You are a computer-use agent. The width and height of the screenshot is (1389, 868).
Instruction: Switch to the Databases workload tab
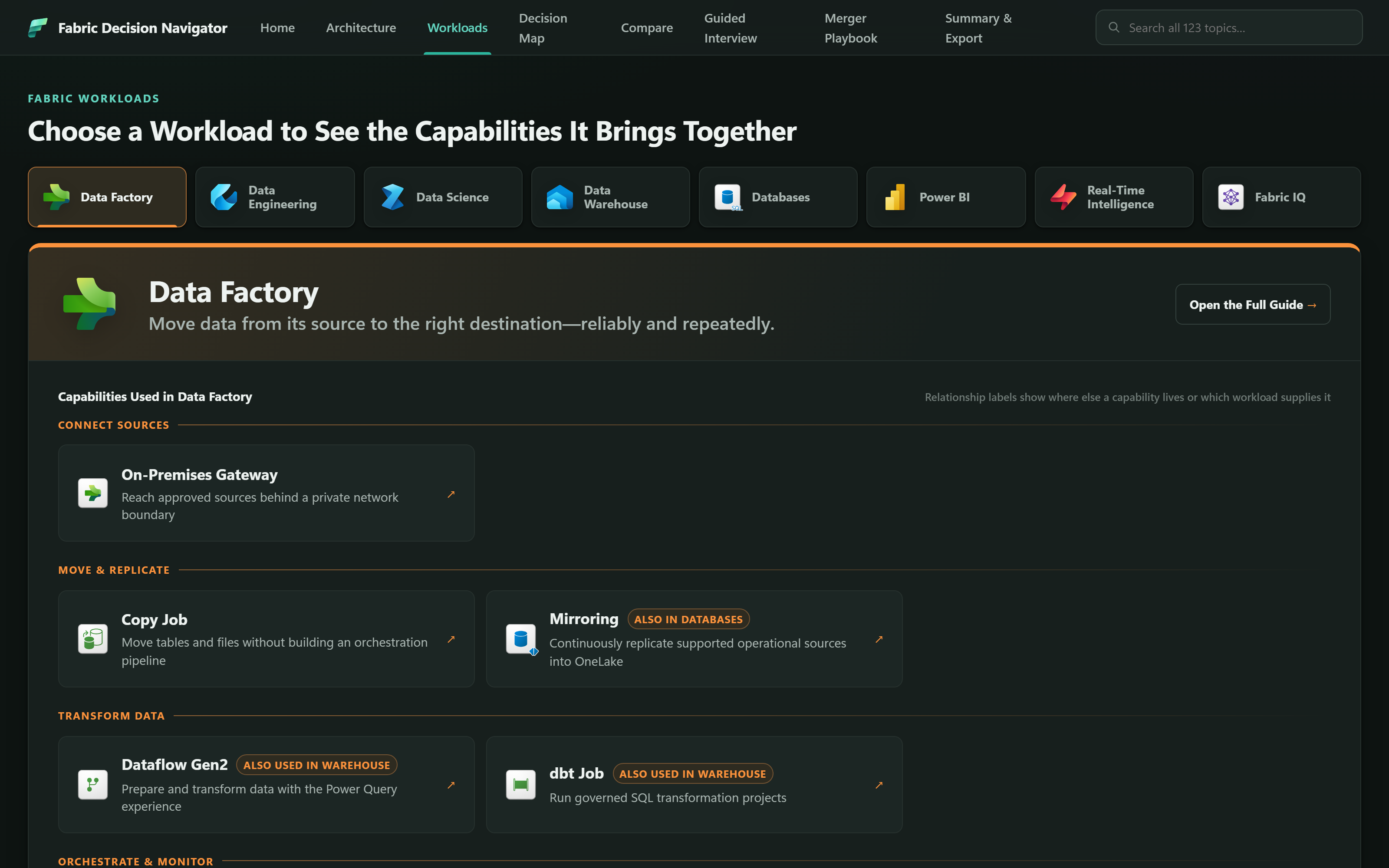[778, 197]
